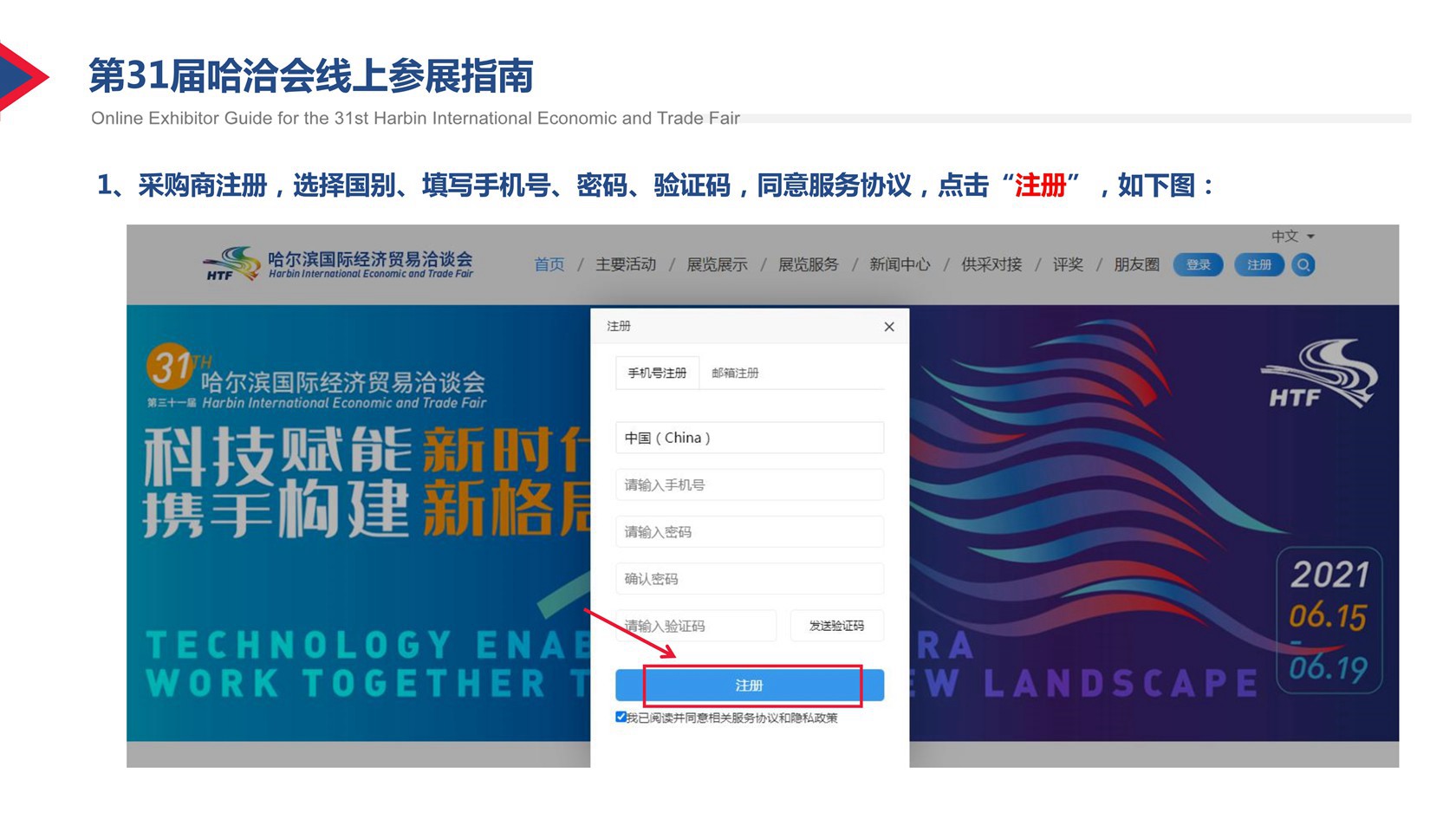Click the search magnifier icon
The image size is (1456, 819).
tap(1303, 265)
